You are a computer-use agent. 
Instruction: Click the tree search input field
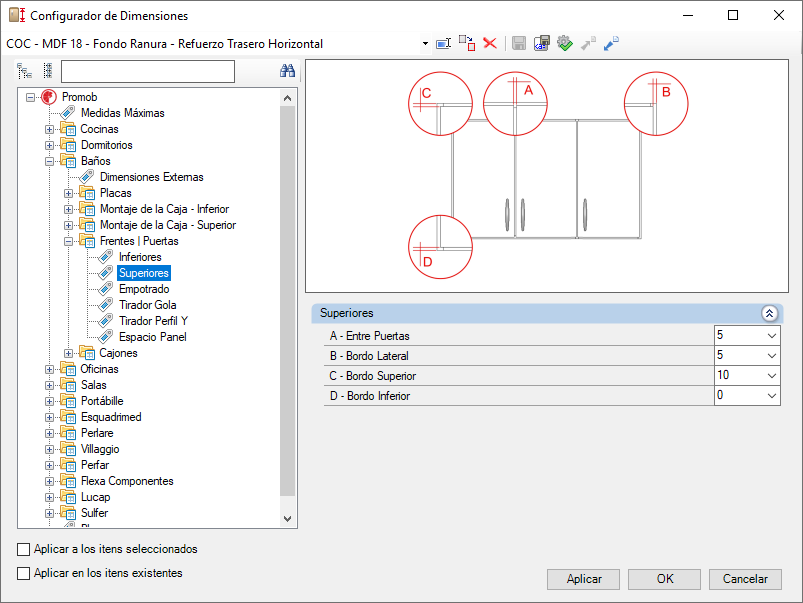pos(148,71)
